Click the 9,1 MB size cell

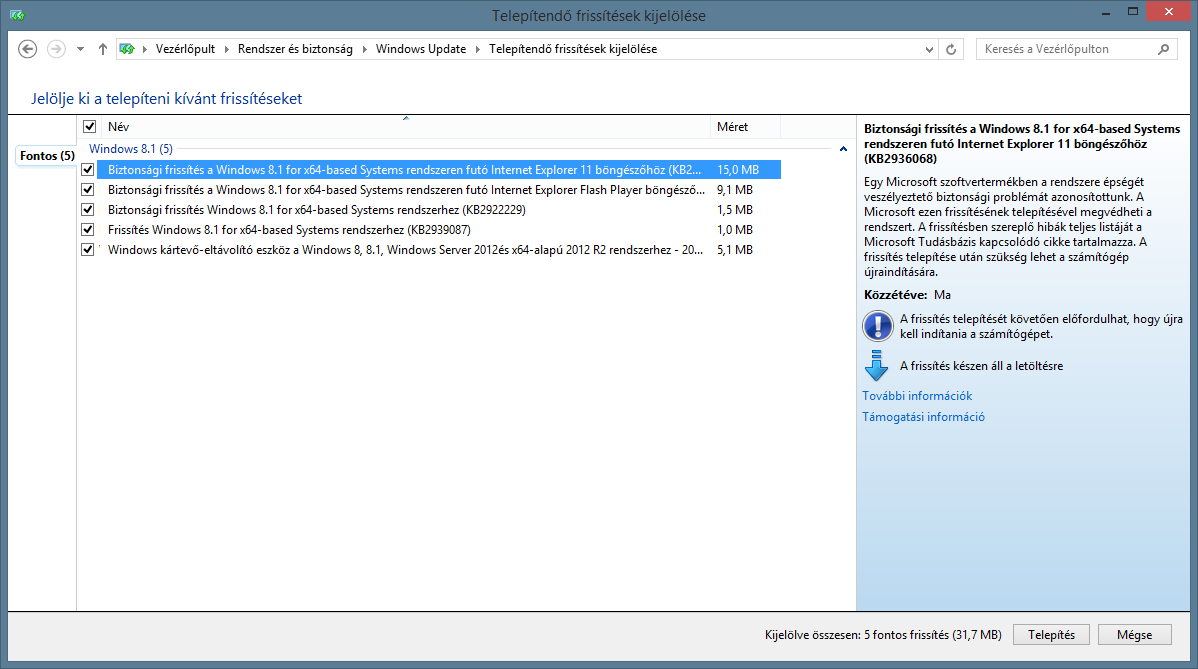point(734,189)
